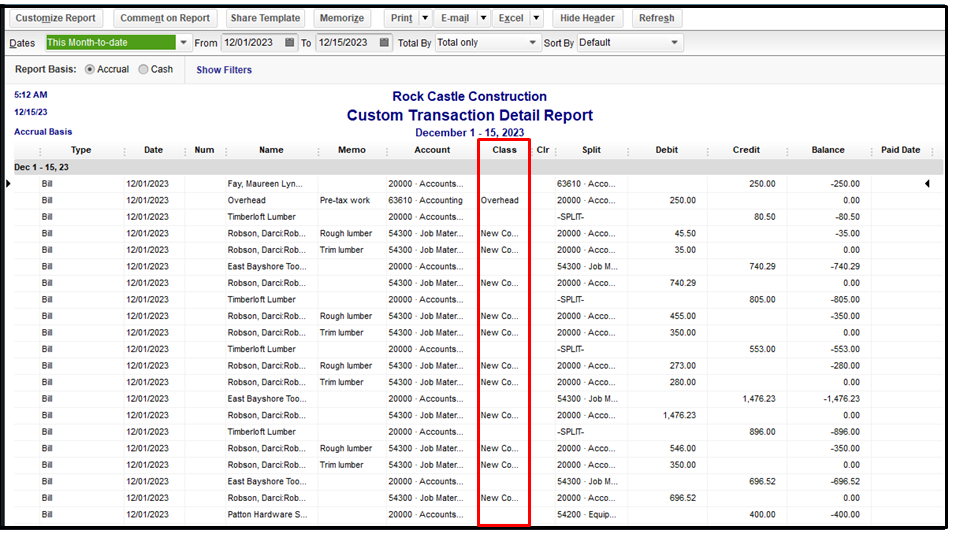Click the Clr column header
Screen dimensions: 958x541
[543, 150]
